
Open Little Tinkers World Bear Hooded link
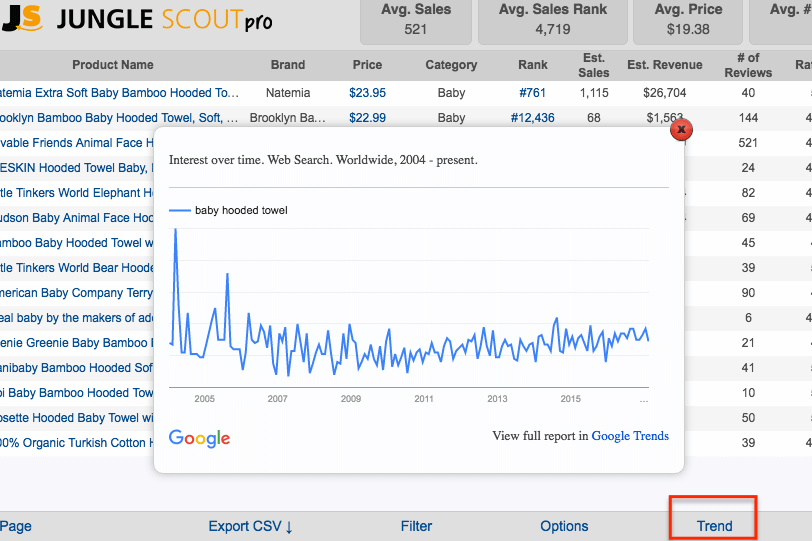(x=77, y=268)
